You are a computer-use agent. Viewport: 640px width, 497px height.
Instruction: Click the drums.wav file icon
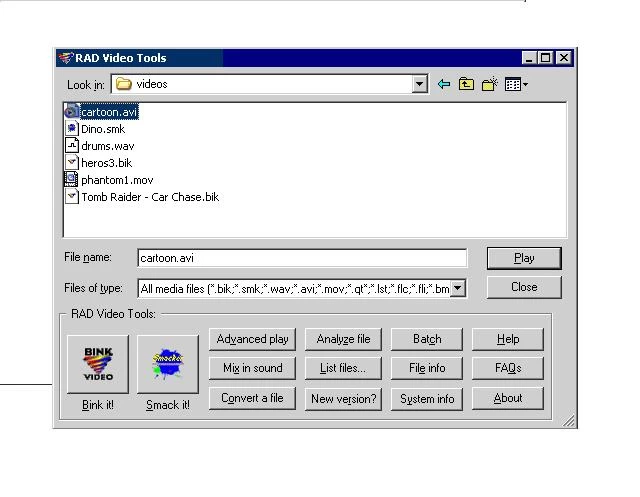coord(72,146)
